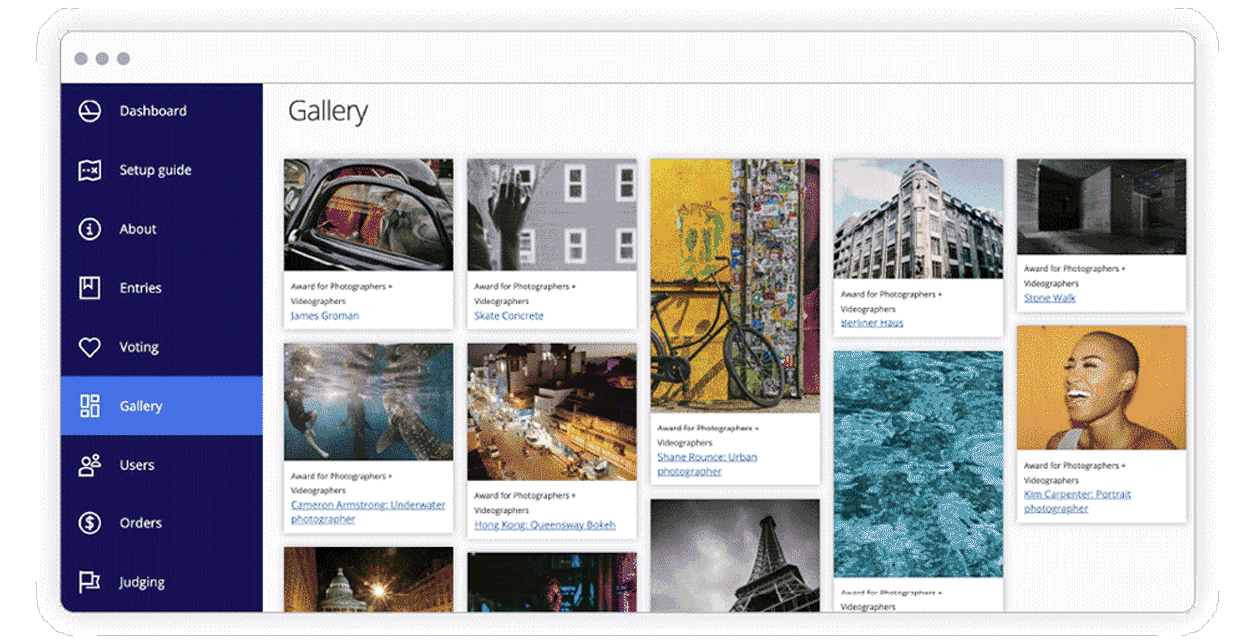This screenshot has width=1256, height=644.
Task: Click the Dashboard clock icon
Action: tap(88, 110)
